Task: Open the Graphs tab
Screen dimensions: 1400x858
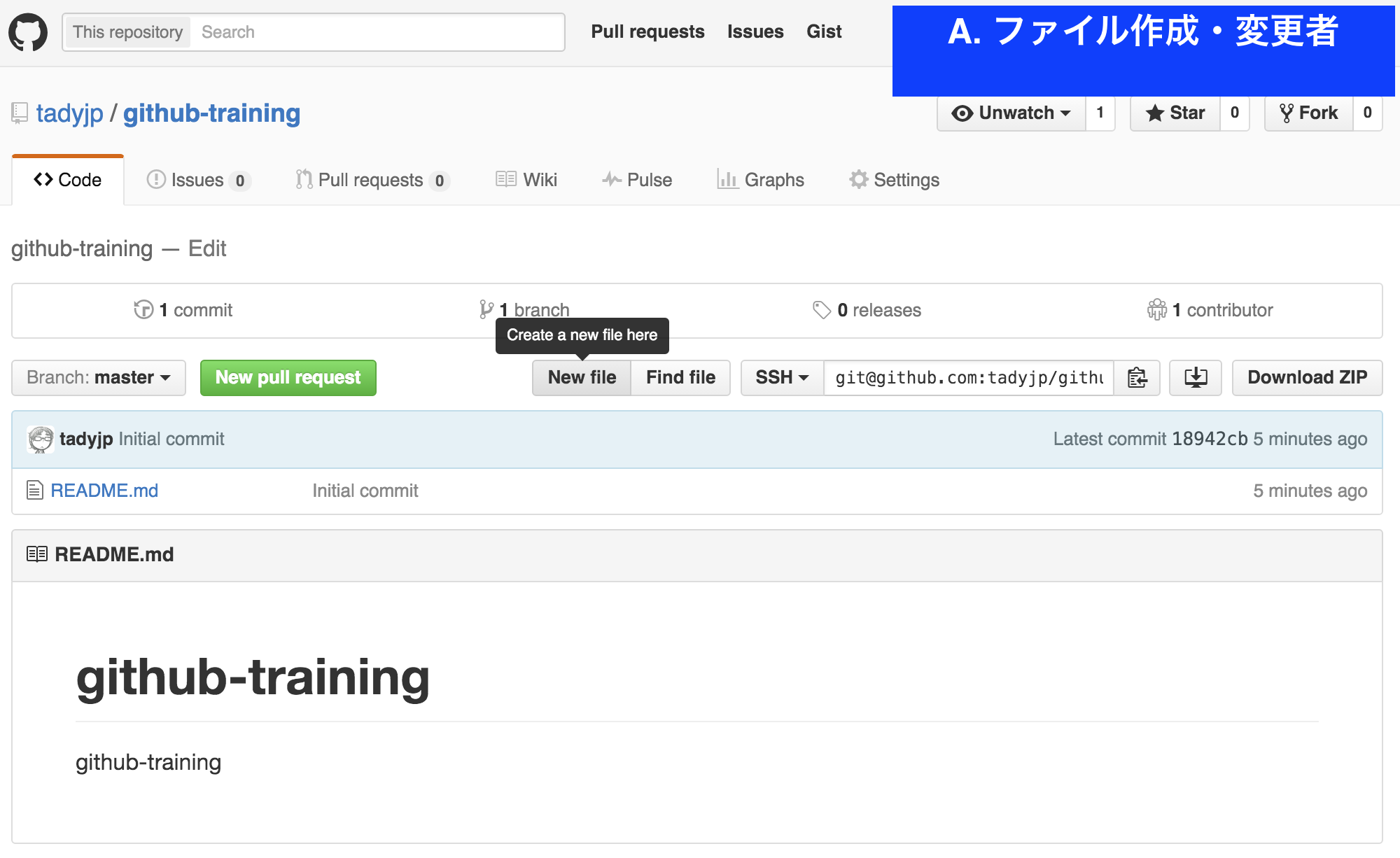Action: [761, 180]
